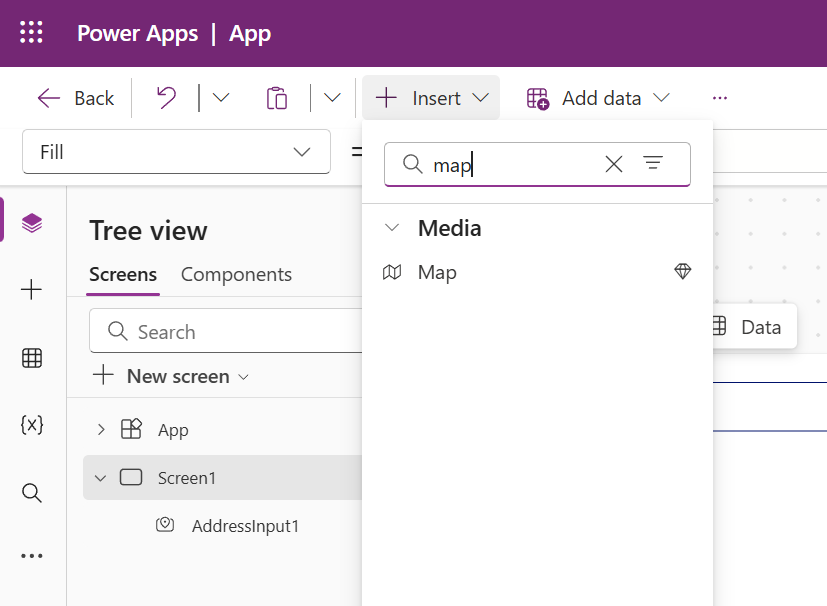Click the Back arrow button

75,98
